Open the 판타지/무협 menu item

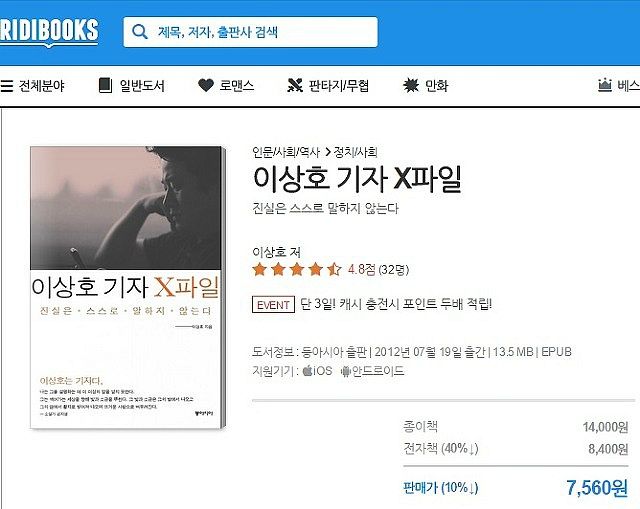pyautogui.click(x=339, y=86)
